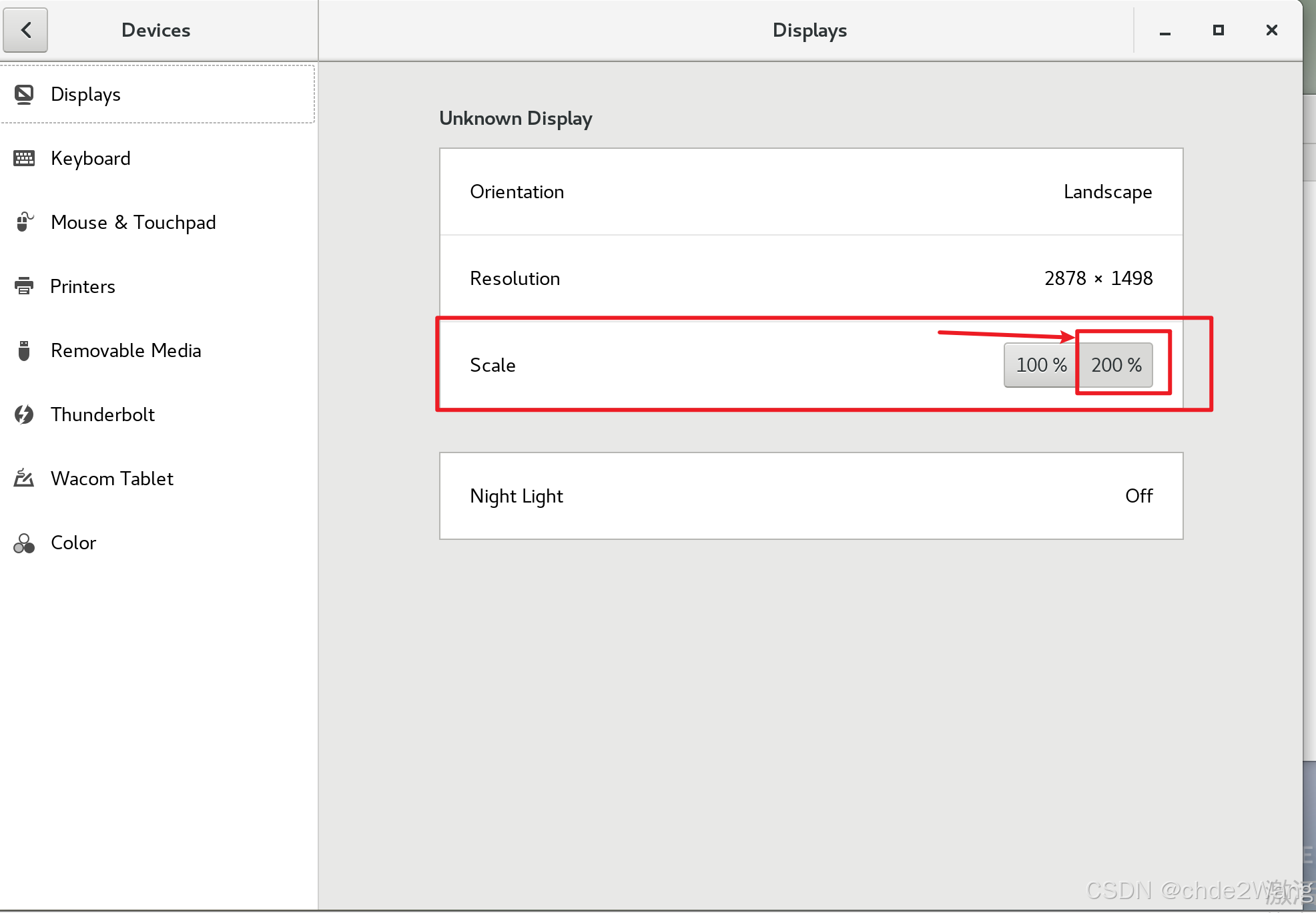This screenshot has width=1316, height=913.
Task: Set scale to 100 %
Action: click(1040, 365)
